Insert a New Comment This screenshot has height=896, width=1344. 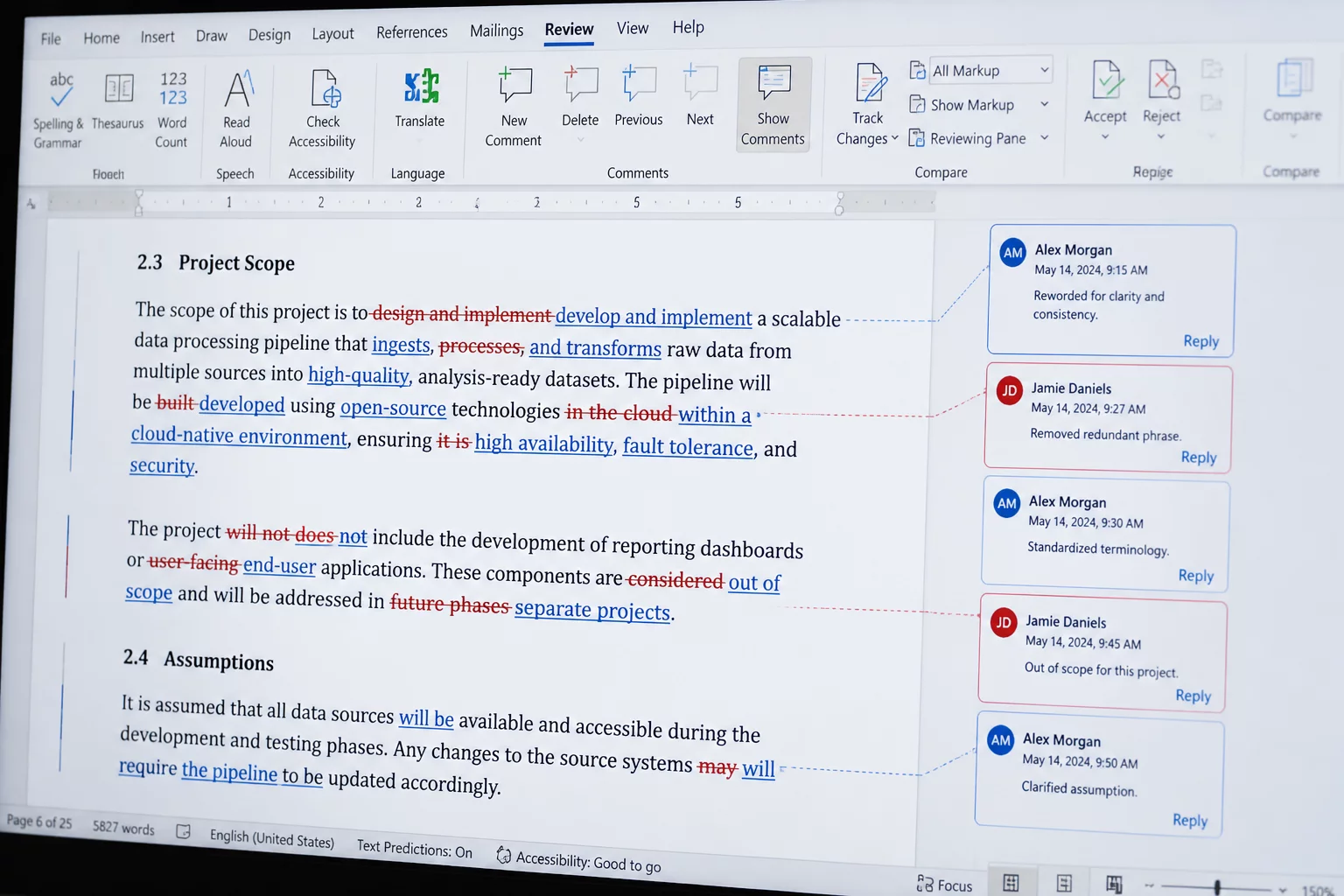tap(514, 106)
